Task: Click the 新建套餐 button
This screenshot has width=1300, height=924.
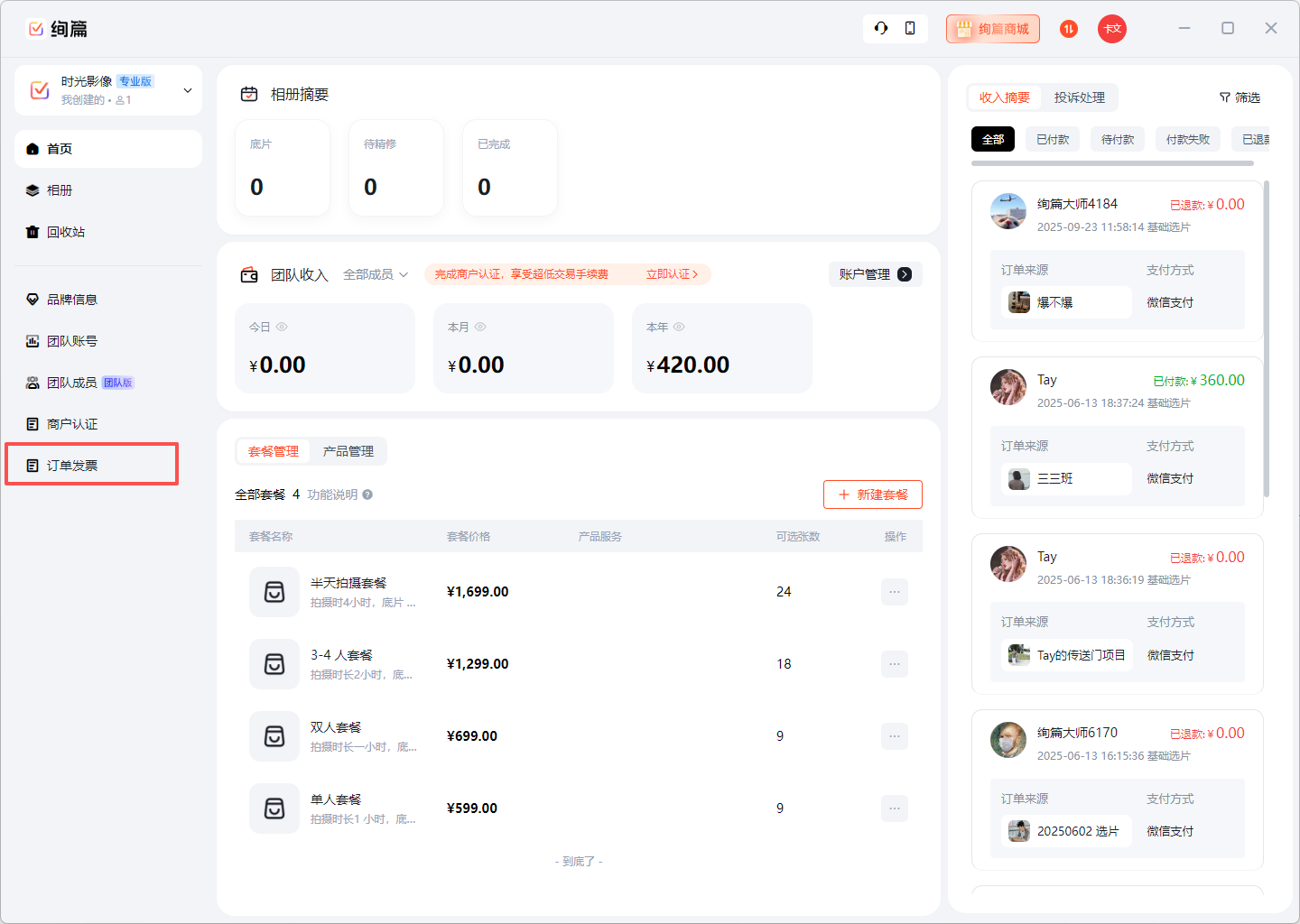Action: 872,494
